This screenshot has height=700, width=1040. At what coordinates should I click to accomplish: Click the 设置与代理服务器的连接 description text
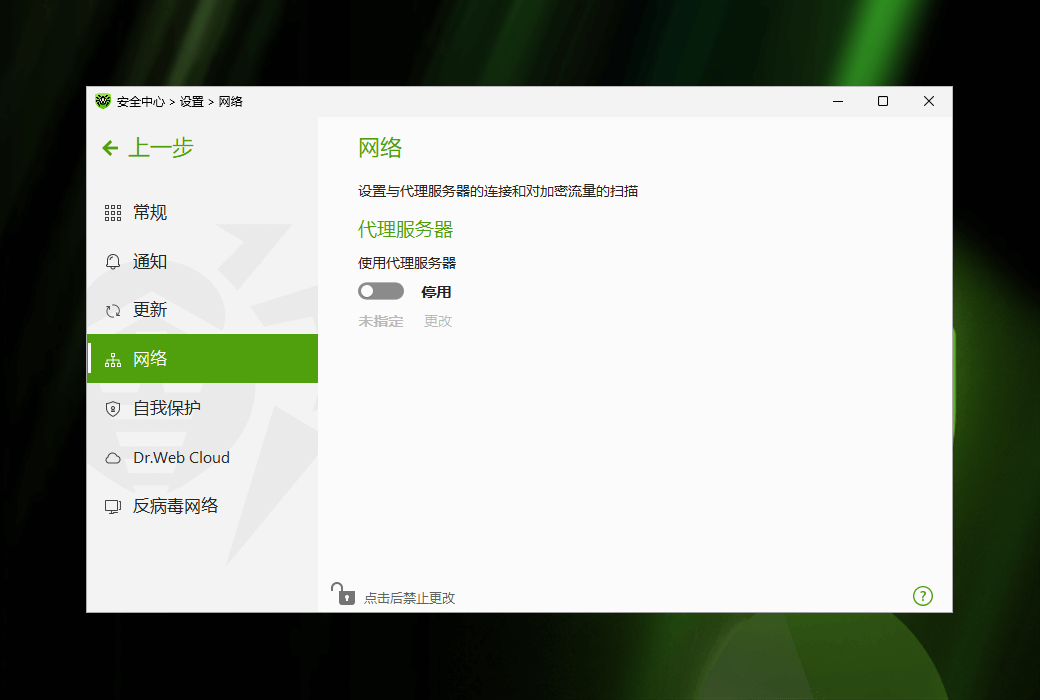point(498,191)
